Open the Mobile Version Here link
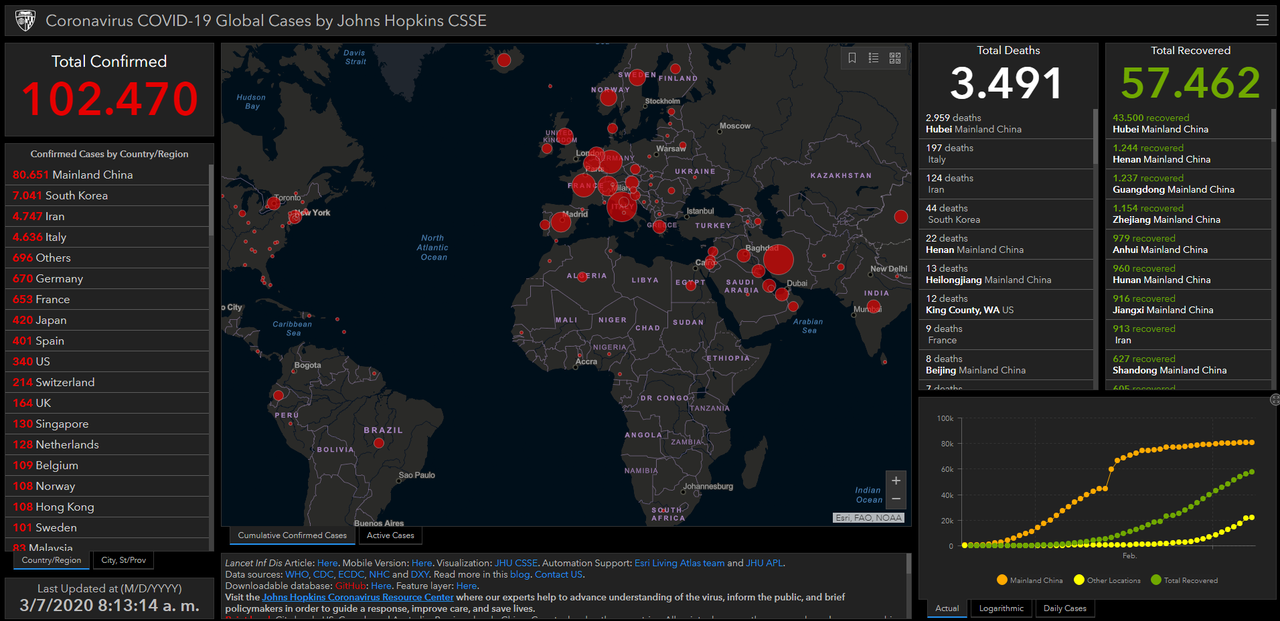This screenshot has width=1280, height=621. (x=422, y=563)
